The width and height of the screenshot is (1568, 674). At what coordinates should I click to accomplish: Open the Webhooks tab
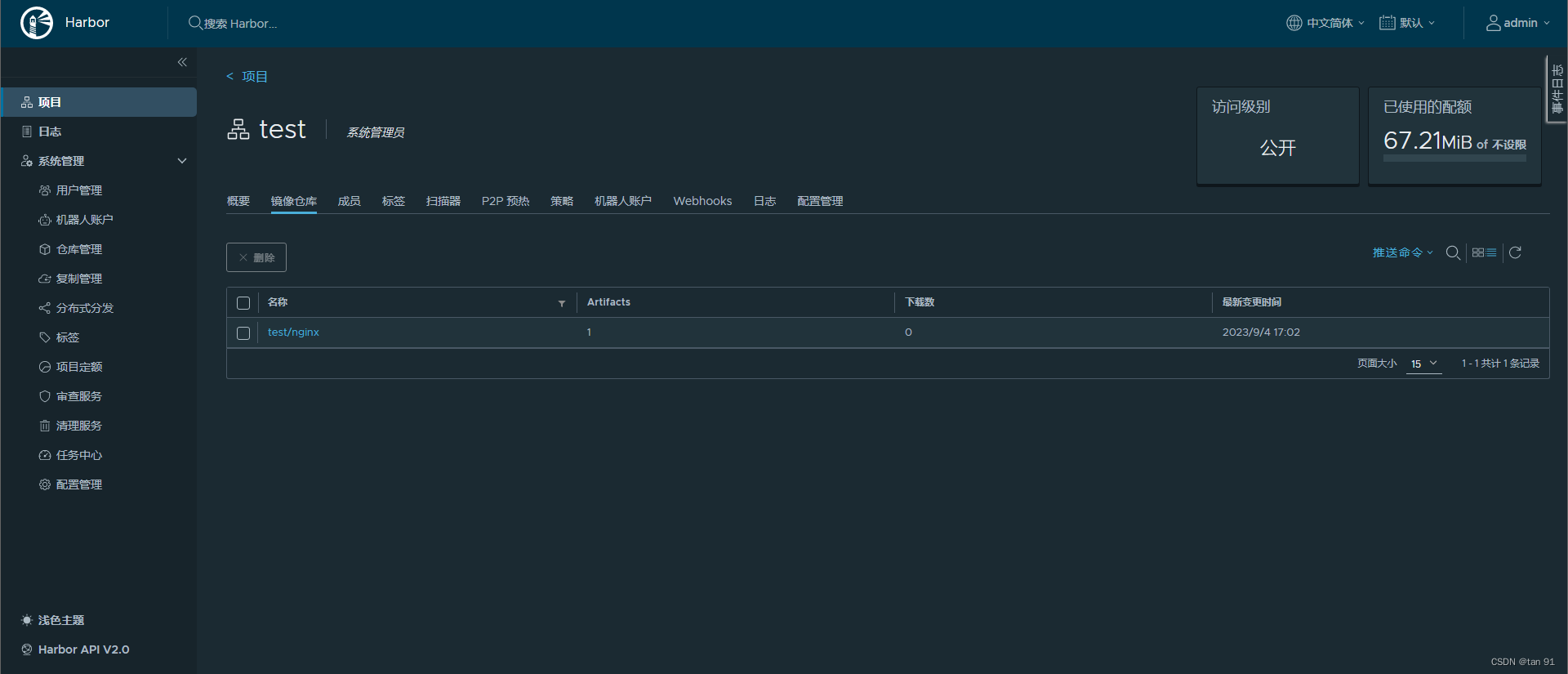point(702,201)
